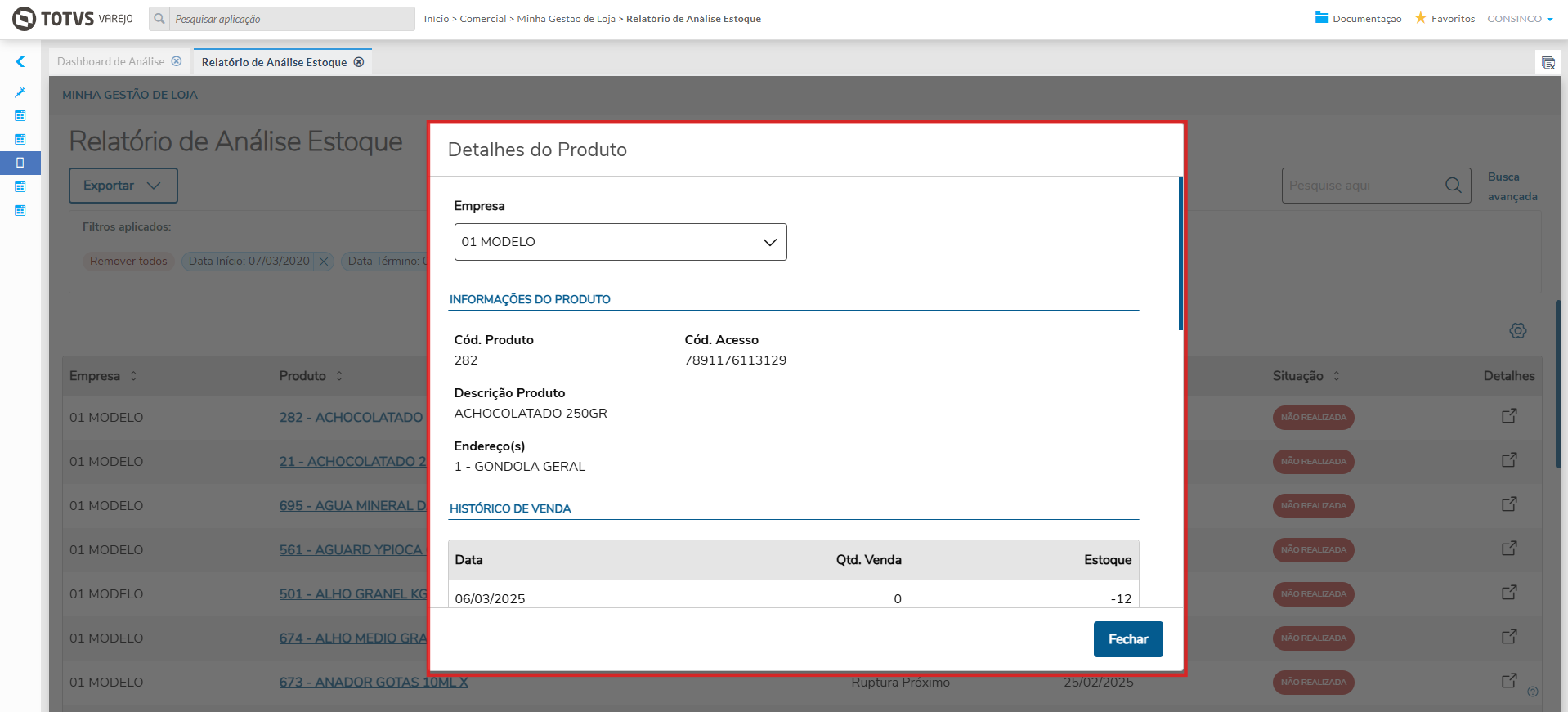Sort the table by the Situação column
Viewport: 1568px width, 712px height.
1336,376
